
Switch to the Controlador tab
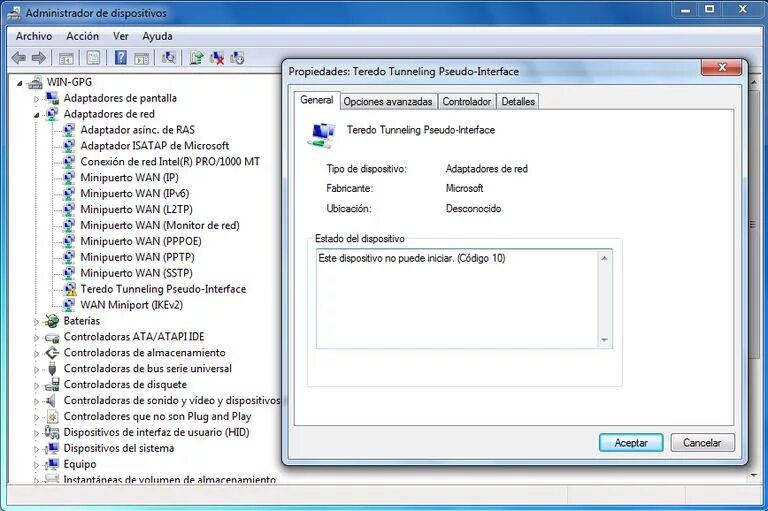pyautogui.click(x=466, y=101)
